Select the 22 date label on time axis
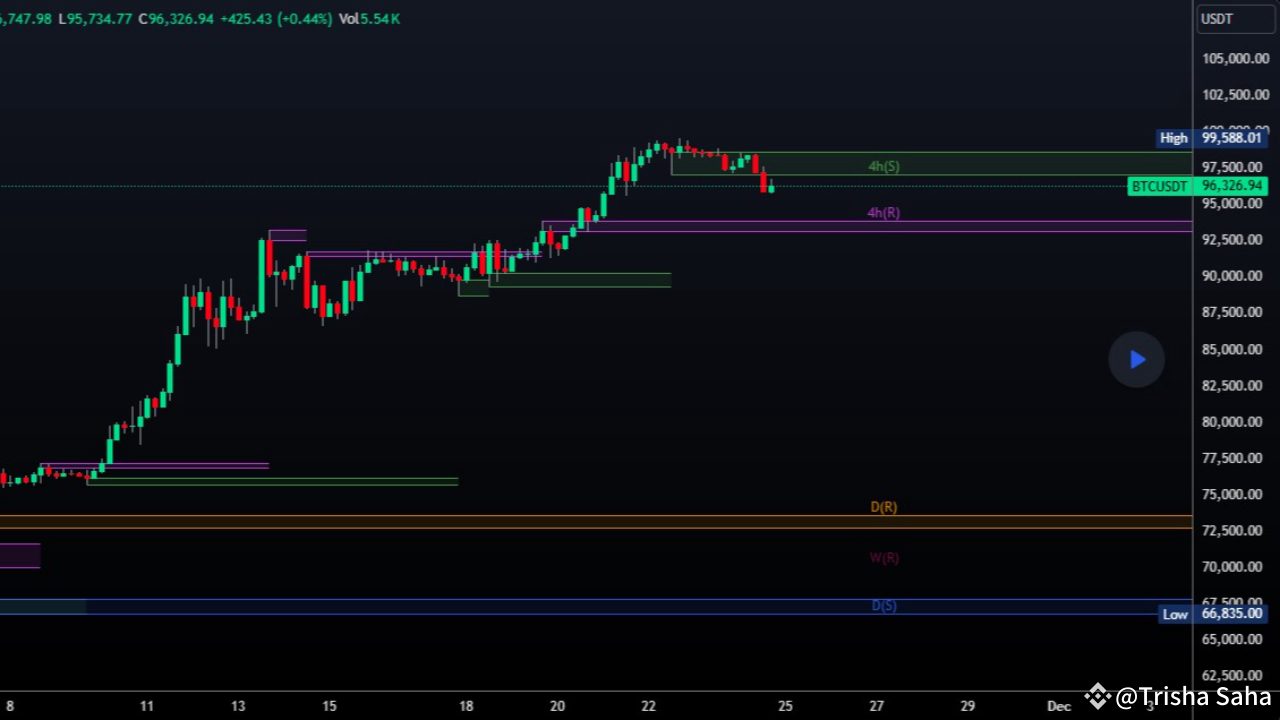 coord(648,705)
